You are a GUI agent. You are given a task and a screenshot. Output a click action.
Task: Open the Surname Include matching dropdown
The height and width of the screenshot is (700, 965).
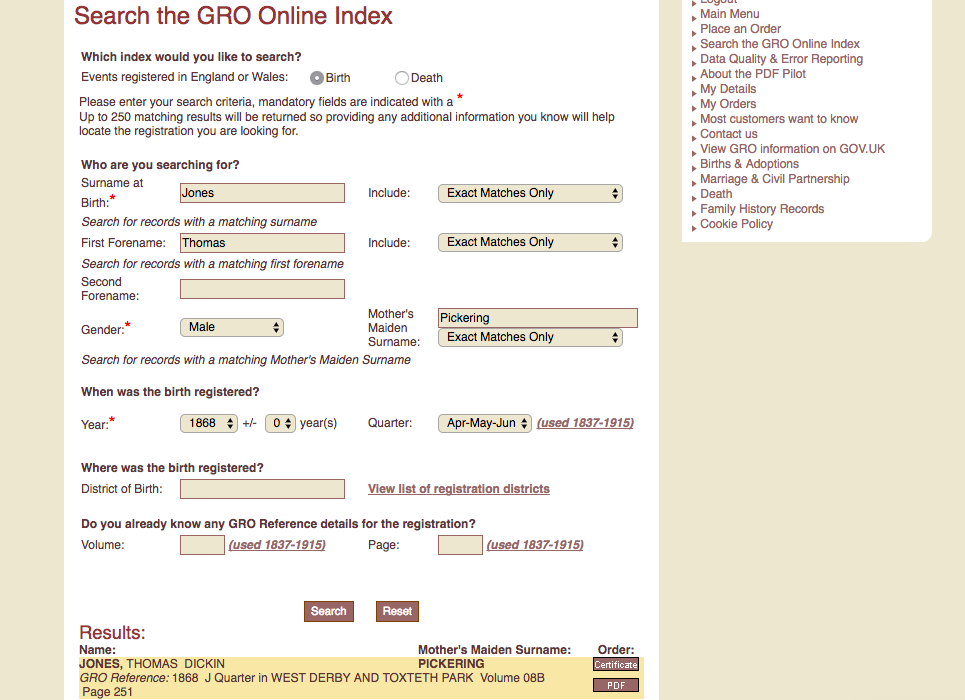(x=530, y=193)
